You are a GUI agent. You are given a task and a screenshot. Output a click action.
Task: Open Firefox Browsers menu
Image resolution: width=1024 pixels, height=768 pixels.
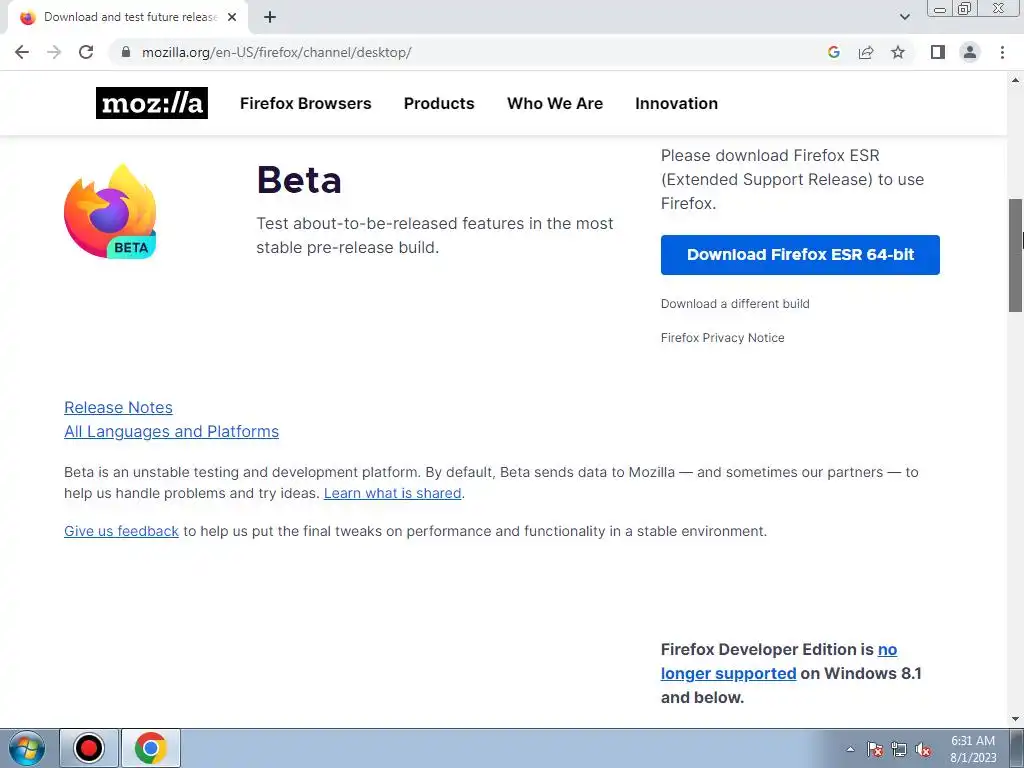[306, 103]
